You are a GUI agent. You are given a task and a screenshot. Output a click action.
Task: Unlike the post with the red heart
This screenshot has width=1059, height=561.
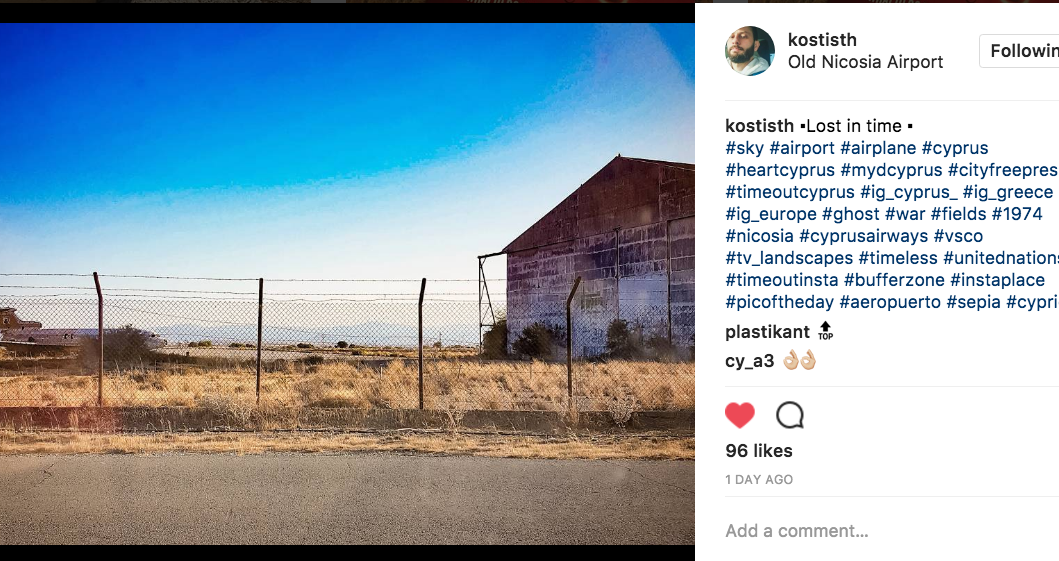[x=740, y=415]
